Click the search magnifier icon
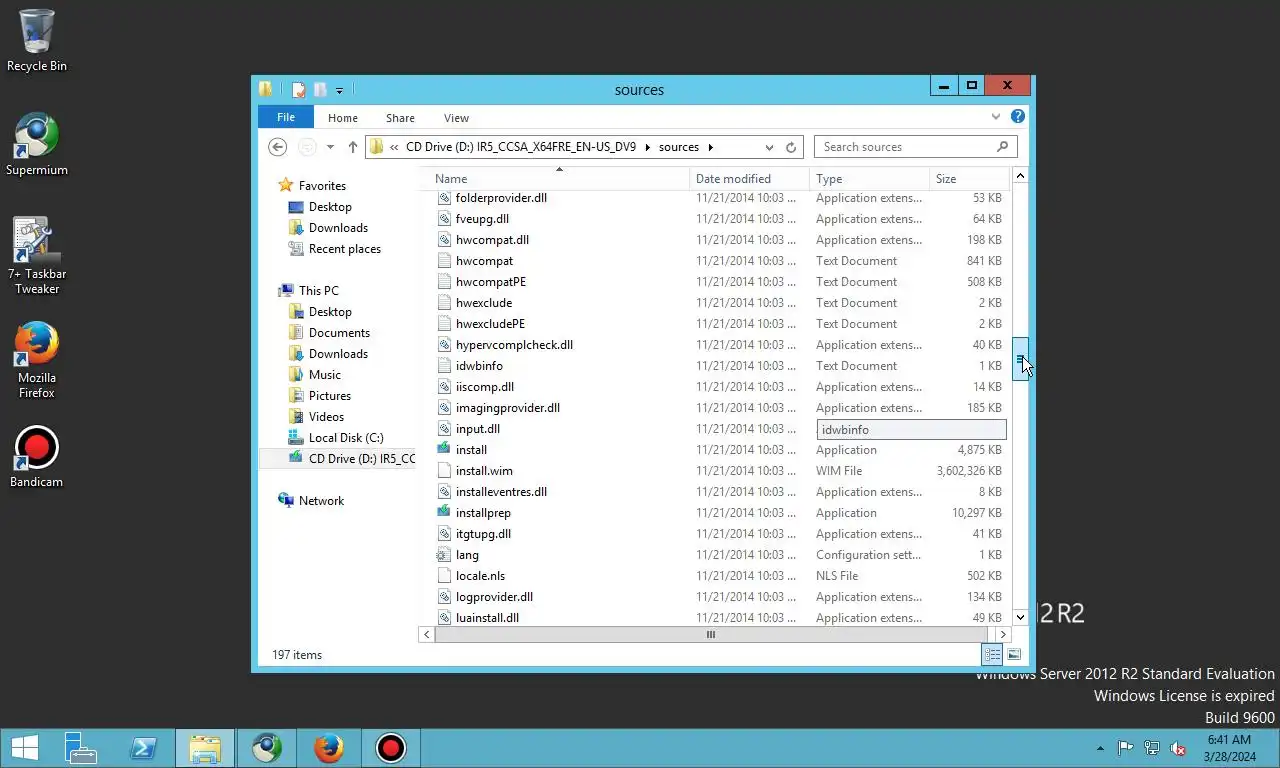The height and width of the screenshot is (768, 1280). [x=1003, y=147]
